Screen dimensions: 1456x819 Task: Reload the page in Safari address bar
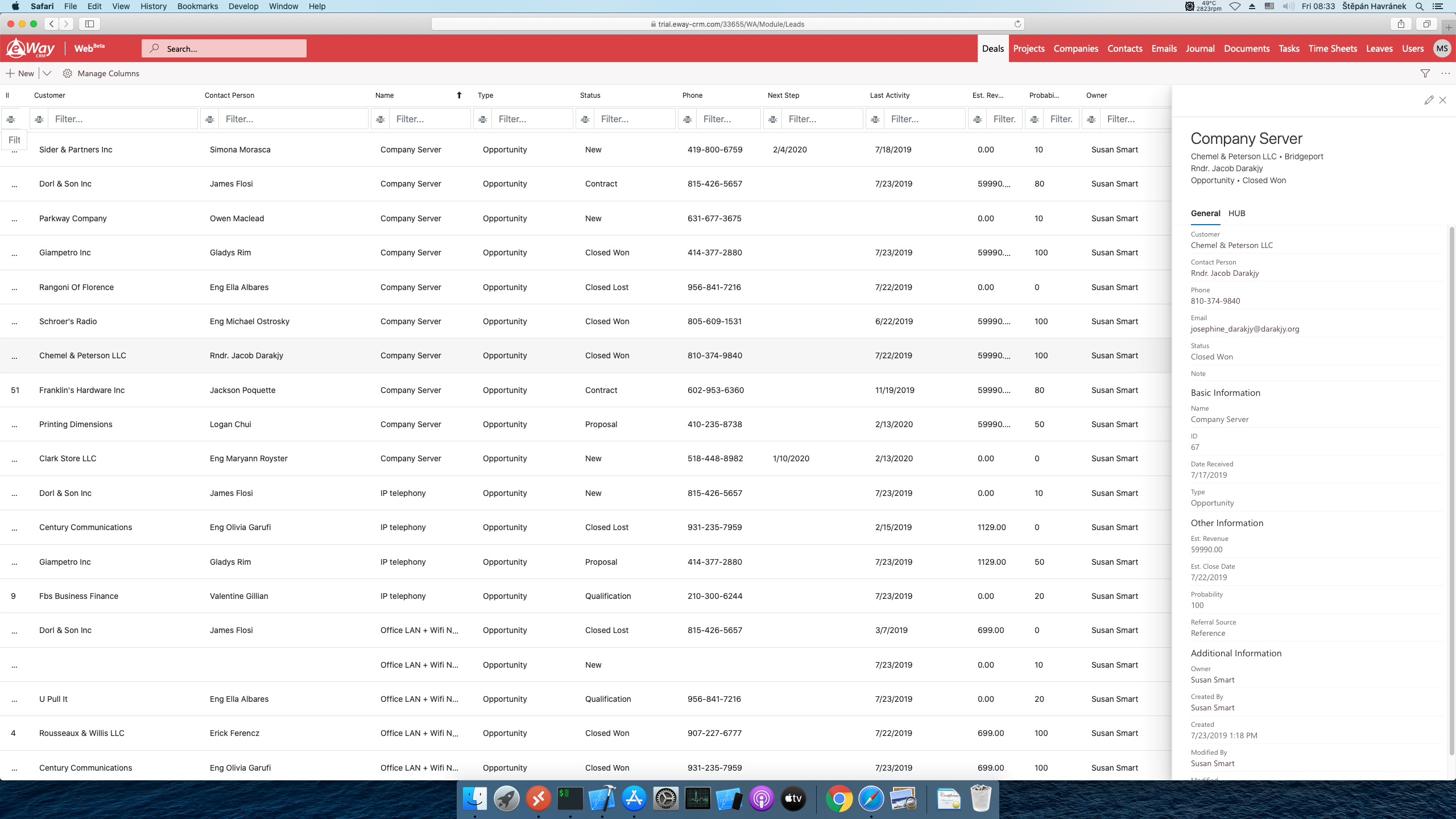click(1017, 24)
